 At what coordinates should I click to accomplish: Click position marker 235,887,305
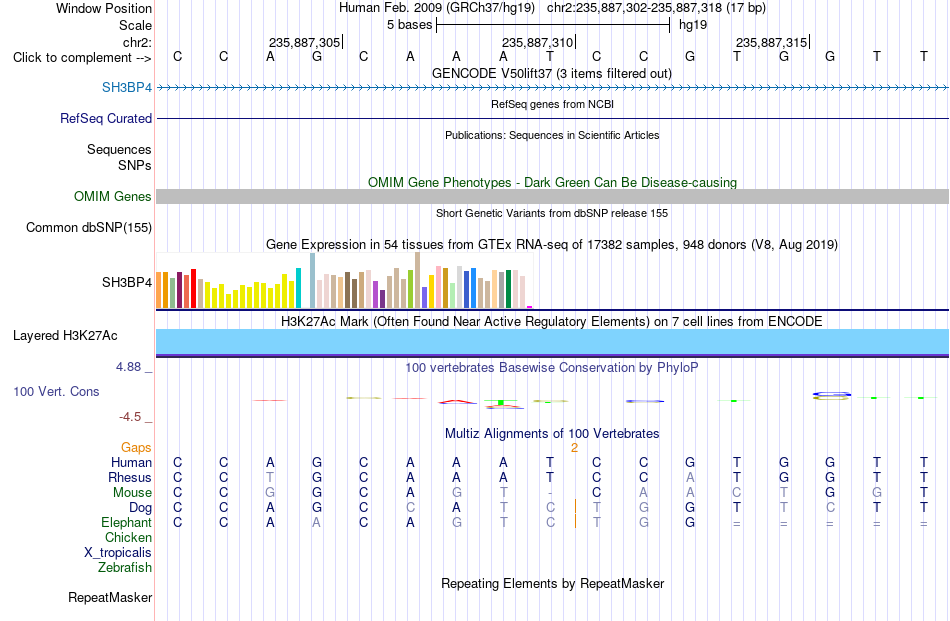tap(304, 42)
